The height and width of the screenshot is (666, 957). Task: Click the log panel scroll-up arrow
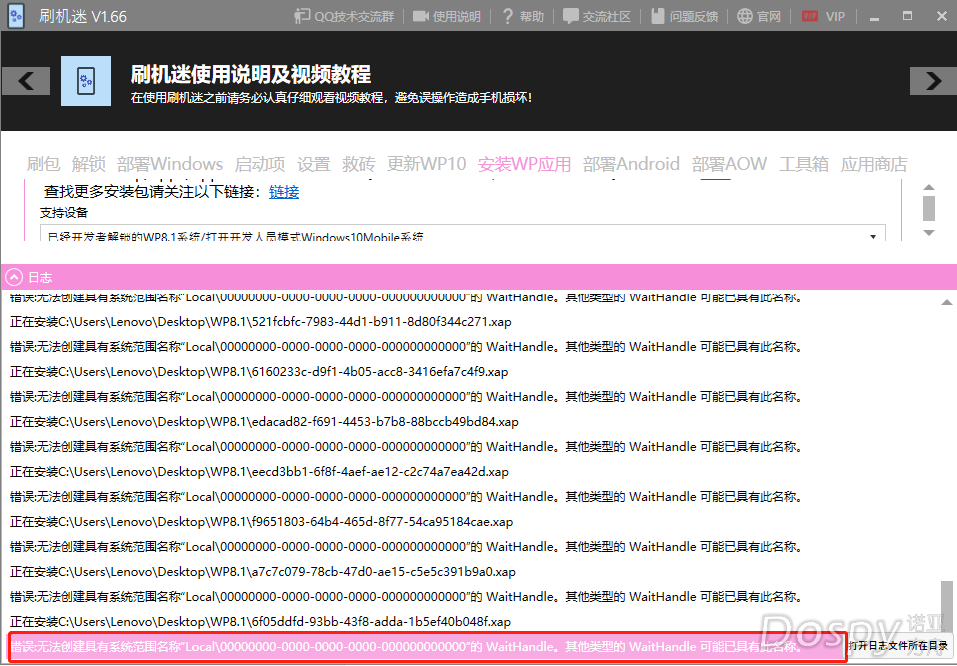point(947,302)
